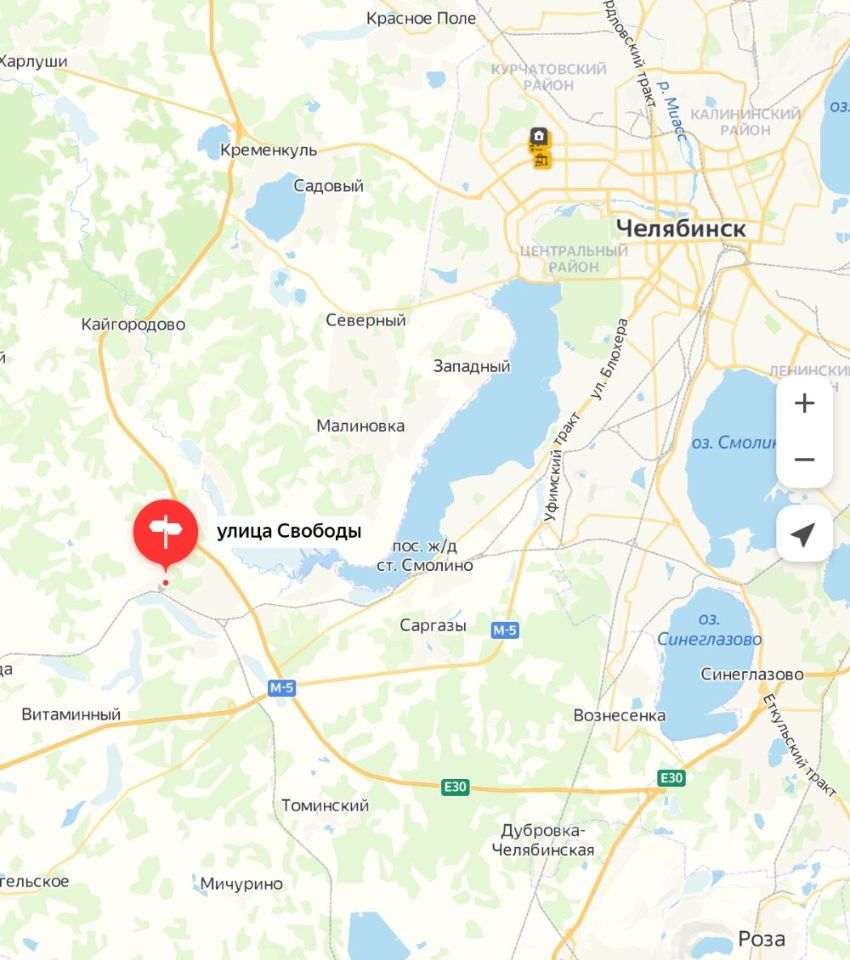Tap the Саргазы settlement label

(x=433, y=625)
